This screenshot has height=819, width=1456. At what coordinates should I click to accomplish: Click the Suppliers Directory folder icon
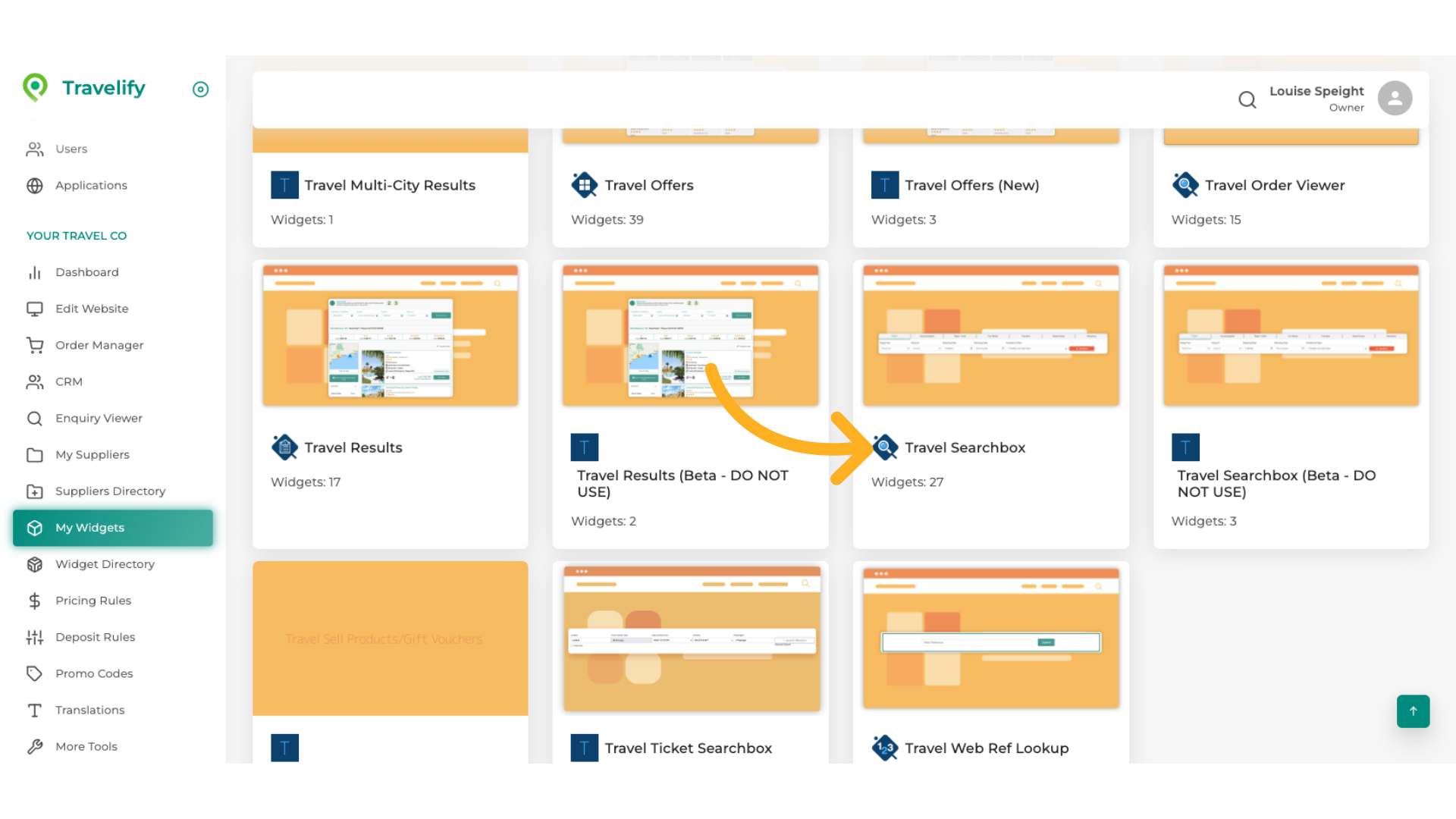[35, 491]
